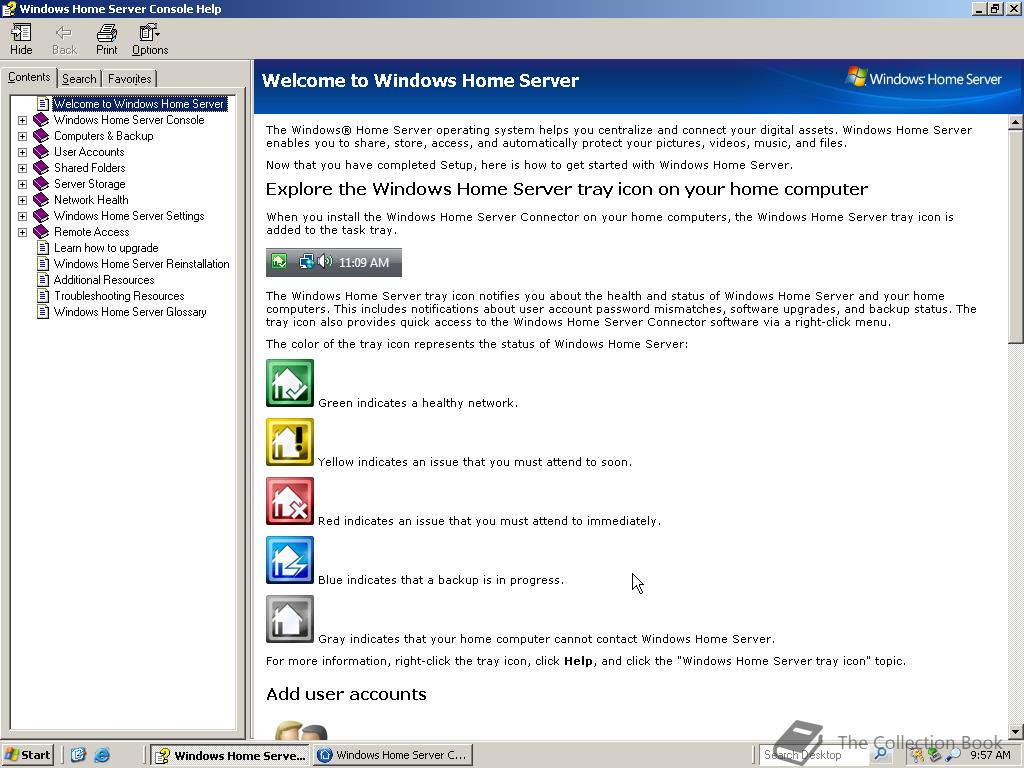Click the Search Desktop input field
Screen dimensions: 1024x768
[x=815, y=755]
